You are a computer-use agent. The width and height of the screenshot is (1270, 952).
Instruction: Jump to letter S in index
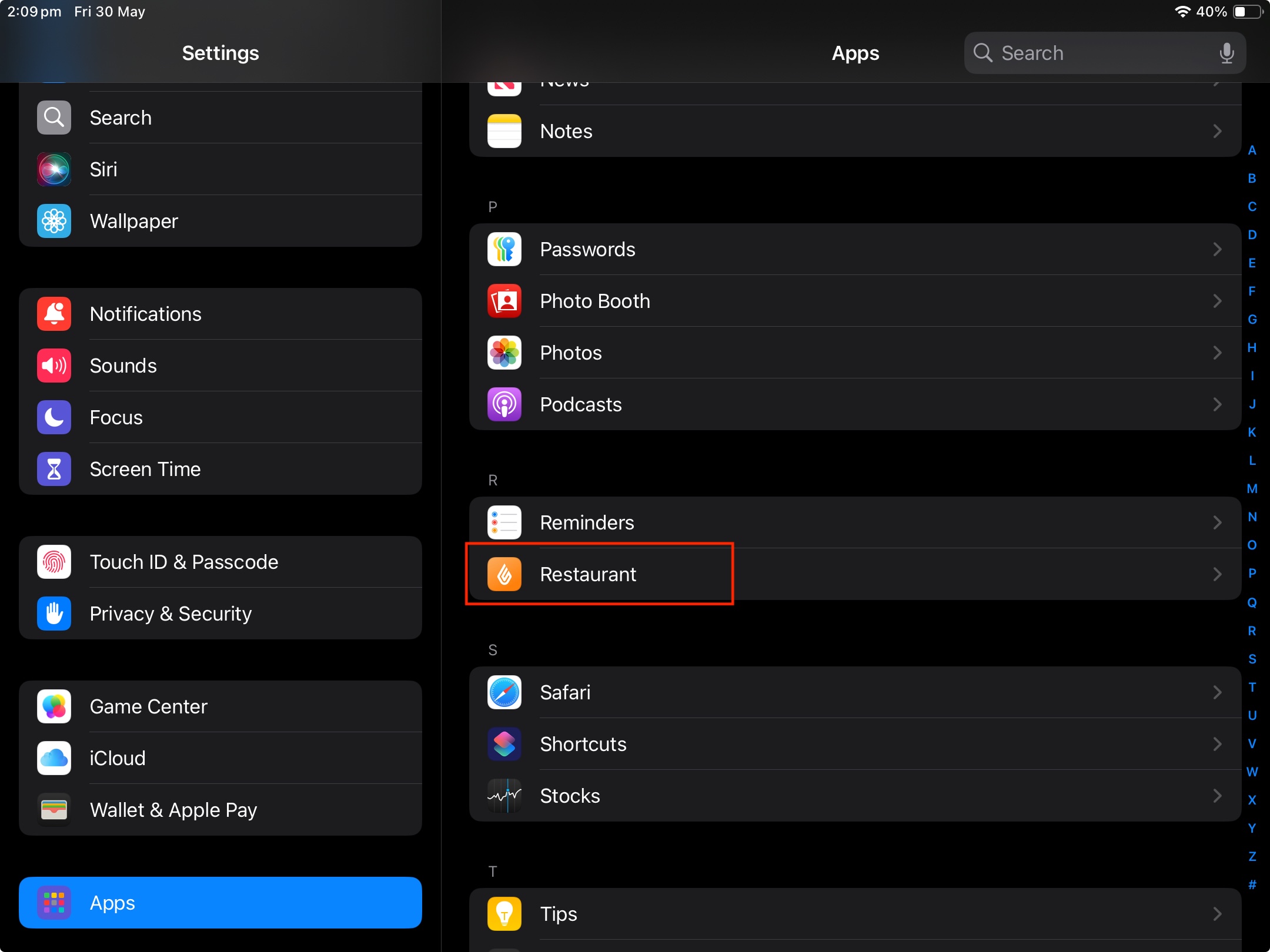click(1252, 659)
